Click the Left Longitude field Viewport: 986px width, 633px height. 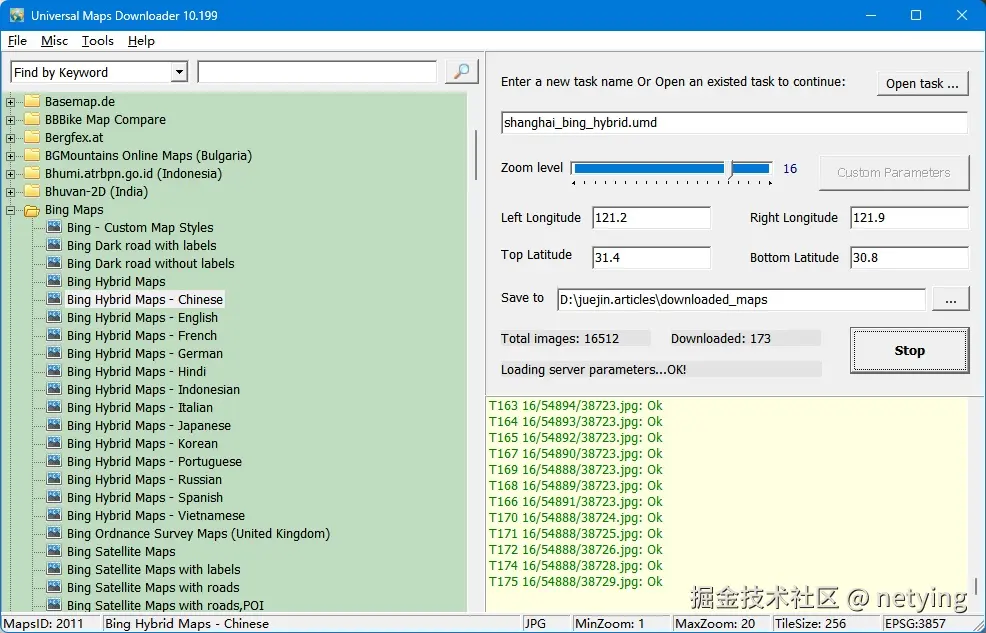(x=651, y=217)
